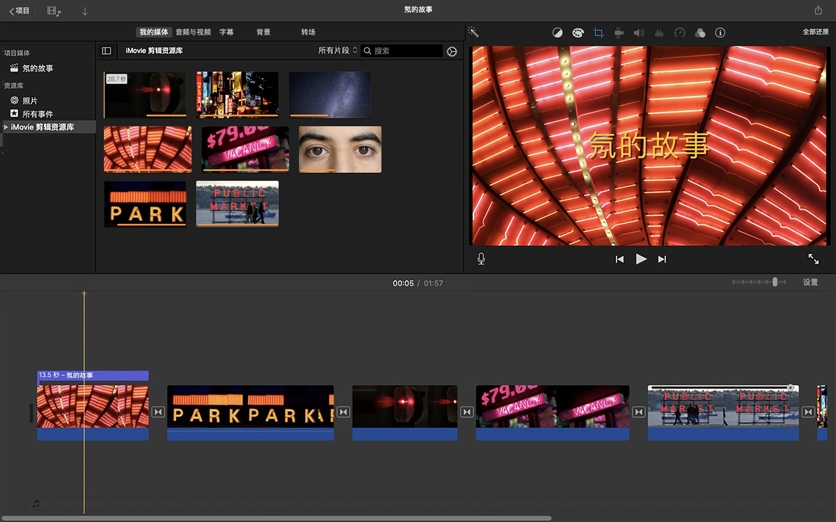Open the 所有片段 clip filter dropdown
This screenshot has width=836, height=522.
click(x=337, y=51)
